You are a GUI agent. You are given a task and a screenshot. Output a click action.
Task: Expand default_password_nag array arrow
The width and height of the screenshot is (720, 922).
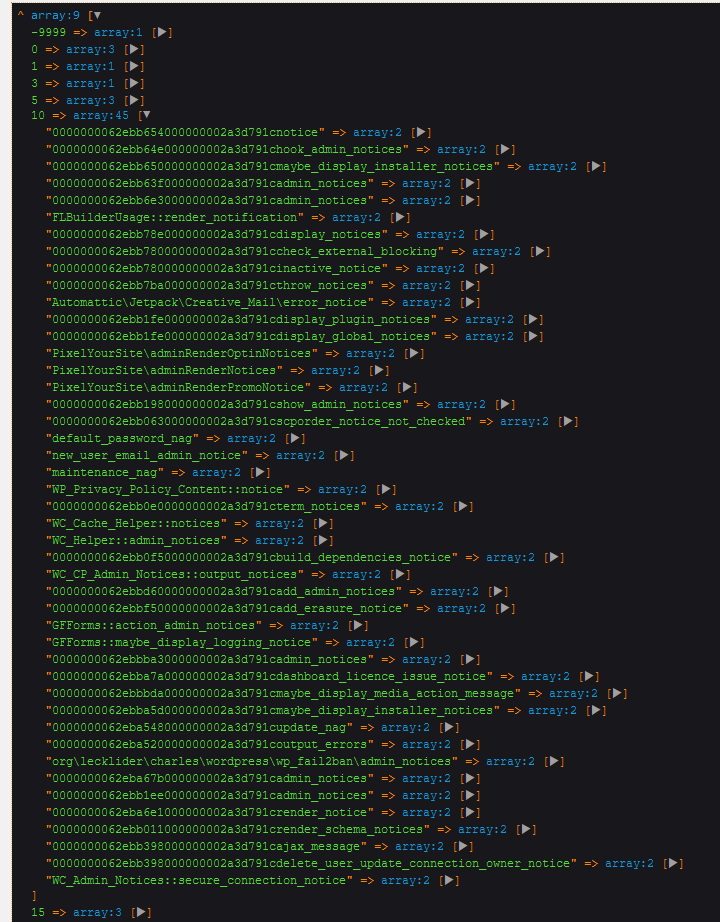295,439
